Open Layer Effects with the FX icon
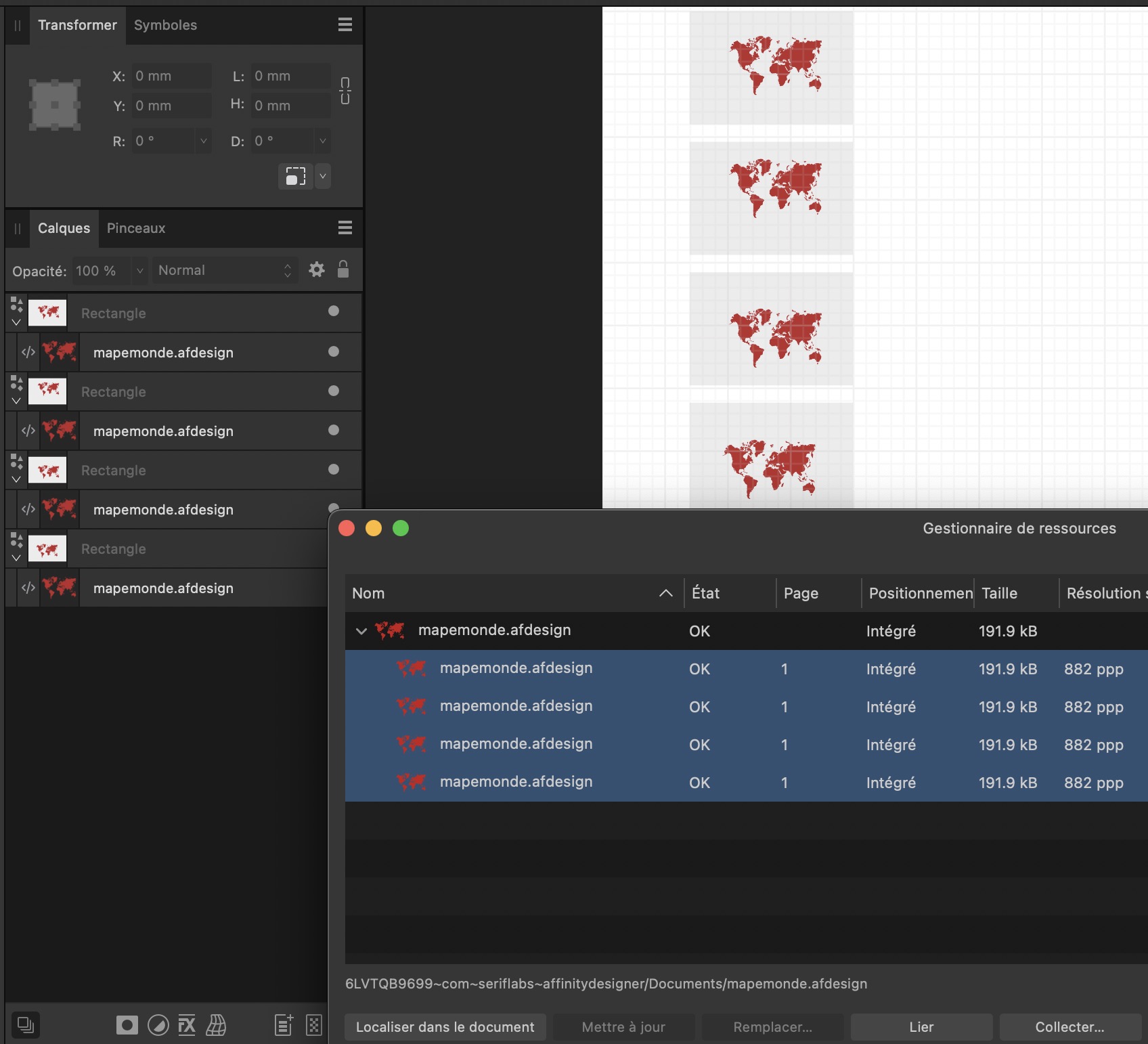1148x1044 pixels. (x=187, y=1025)
